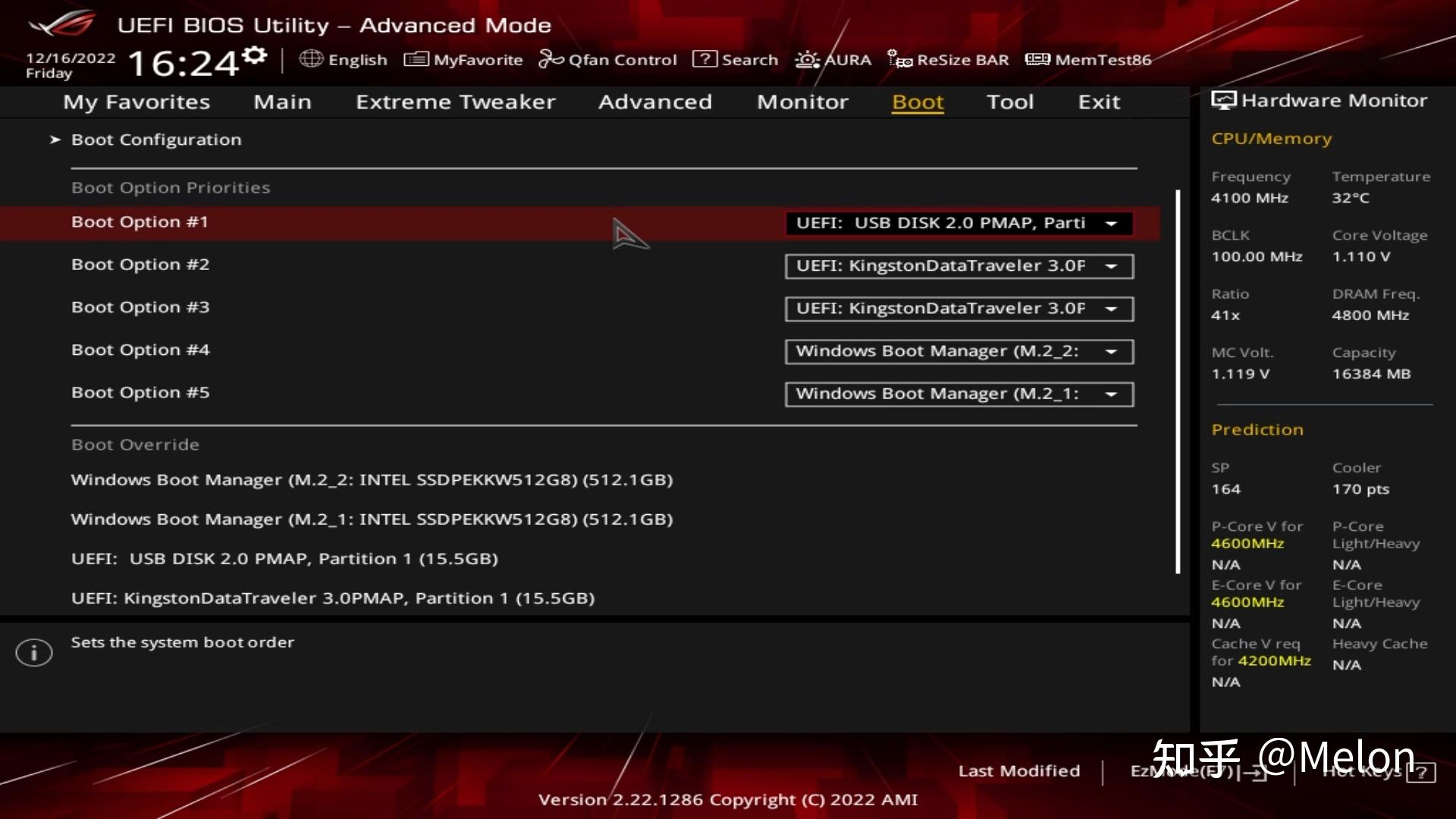Image resolution: width=1456 pixels, height=819 pixels.
Task: Open language selection labeled English
Action: point(357,60)
